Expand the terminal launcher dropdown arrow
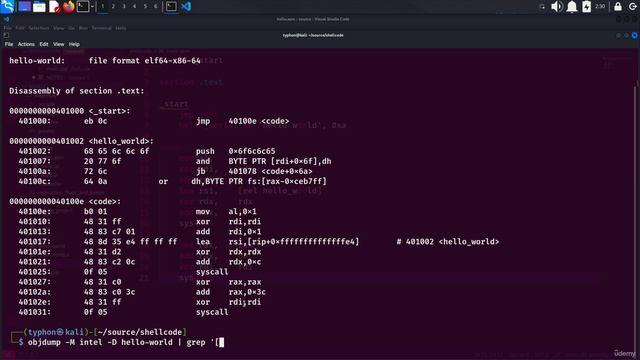 click(92, 6)
